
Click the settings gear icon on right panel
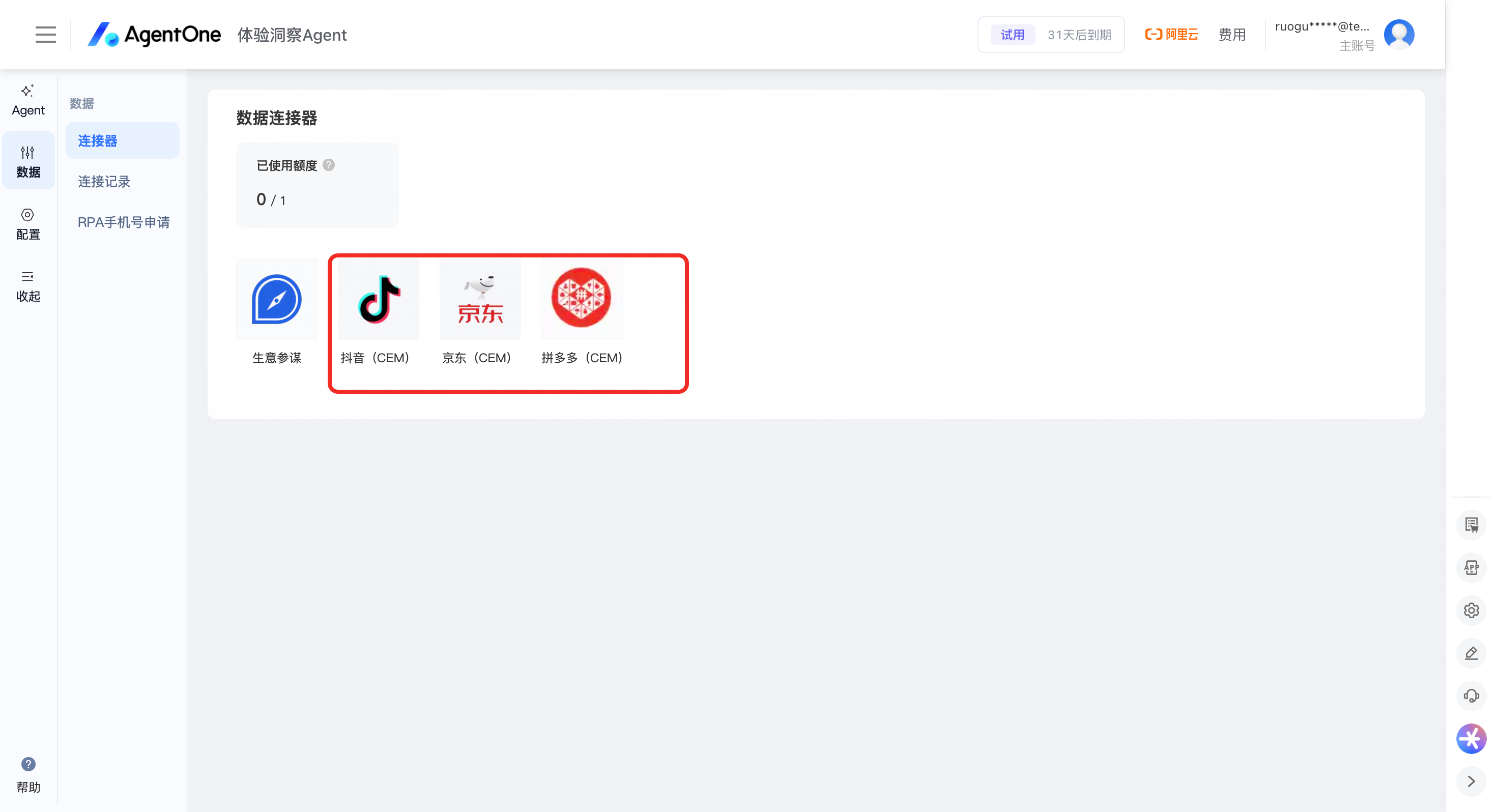click(1471, 611)
